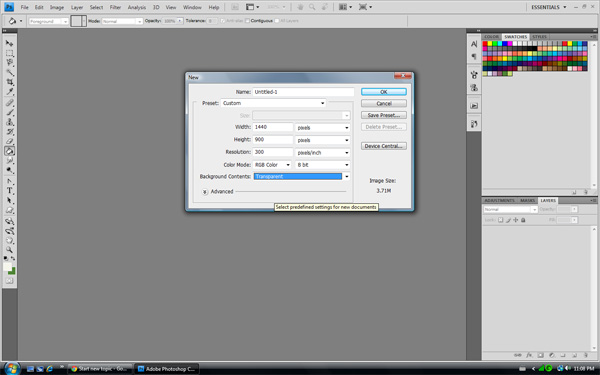Switch to the Masks tab

[x=527, y=201]
